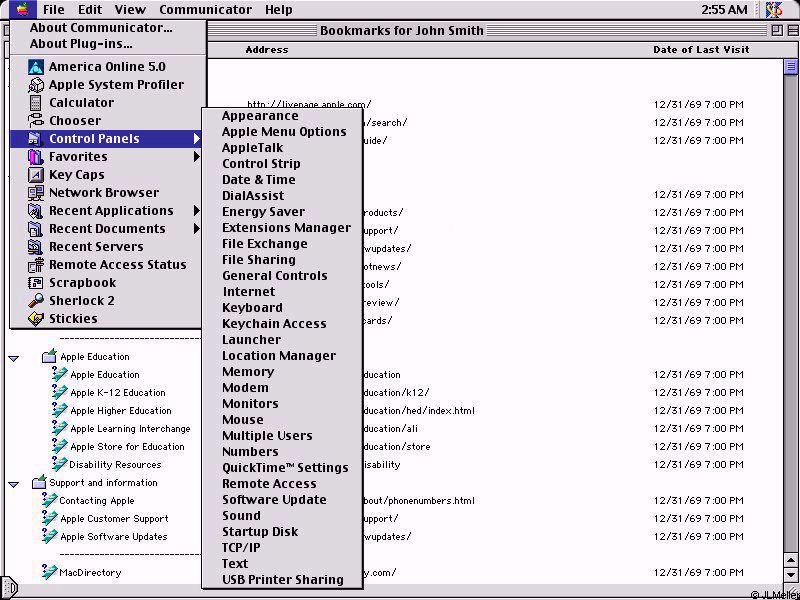
Task: Click the Calculator icon in Apple menu
Action: 35,103
